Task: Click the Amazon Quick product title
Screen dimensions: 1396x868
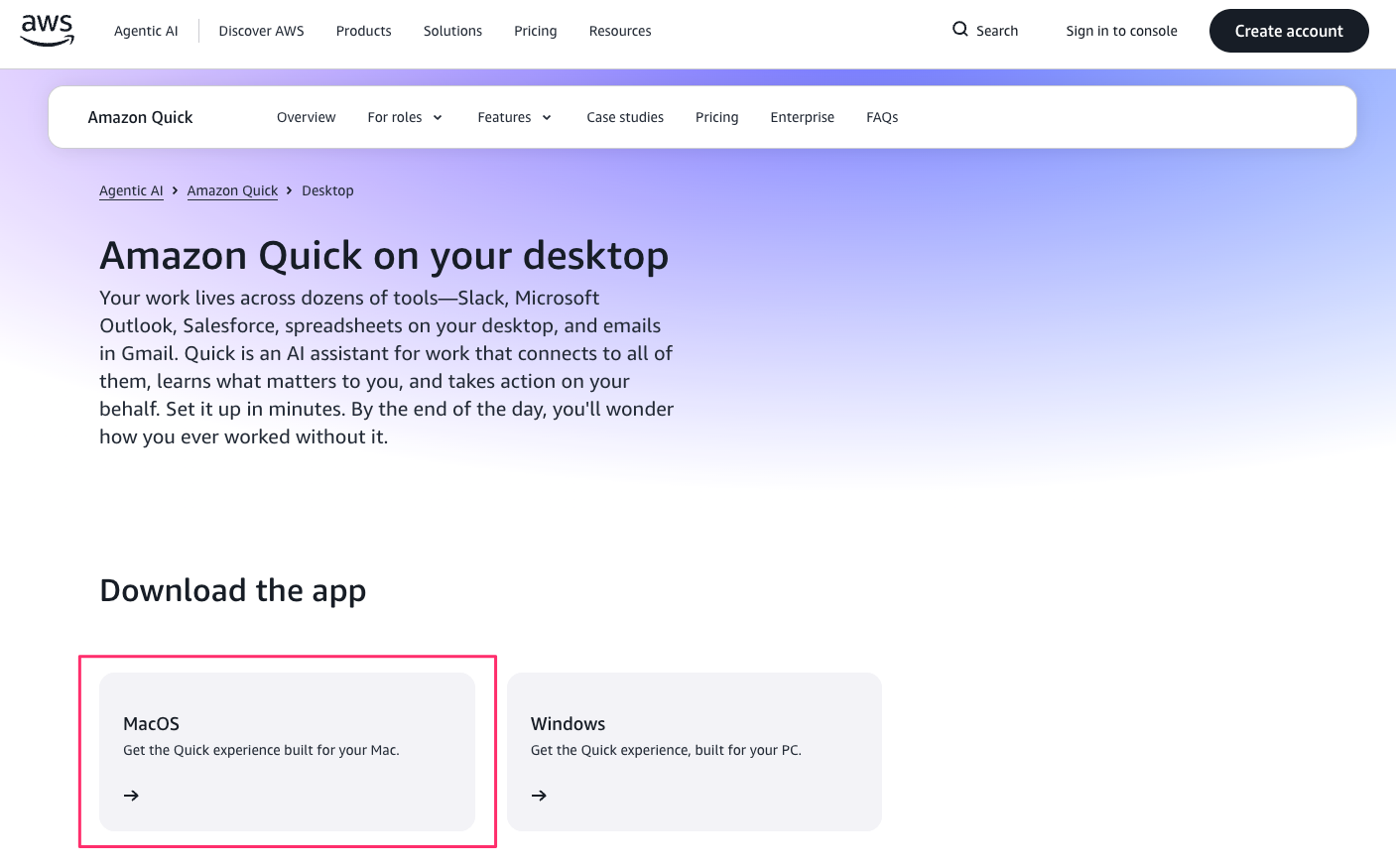Action: pyautogui.click(x=141, y=117)
